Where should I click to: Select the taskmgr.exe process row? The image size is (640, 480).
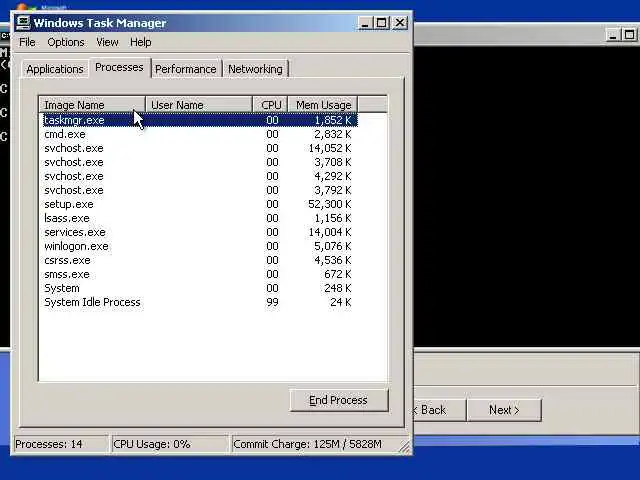pos(200,120)
